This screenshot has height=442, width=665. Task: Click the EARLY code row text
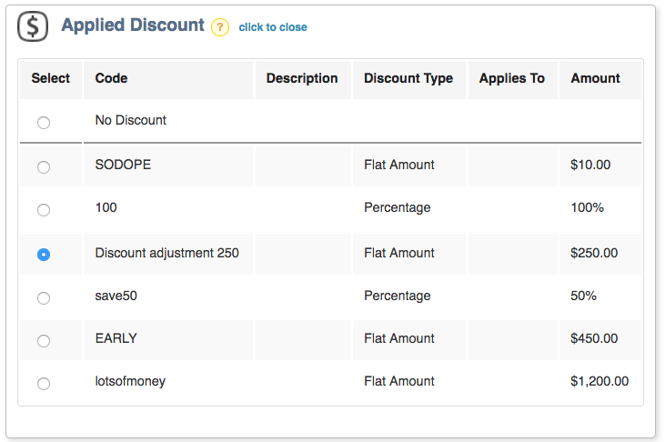[116, 338]
